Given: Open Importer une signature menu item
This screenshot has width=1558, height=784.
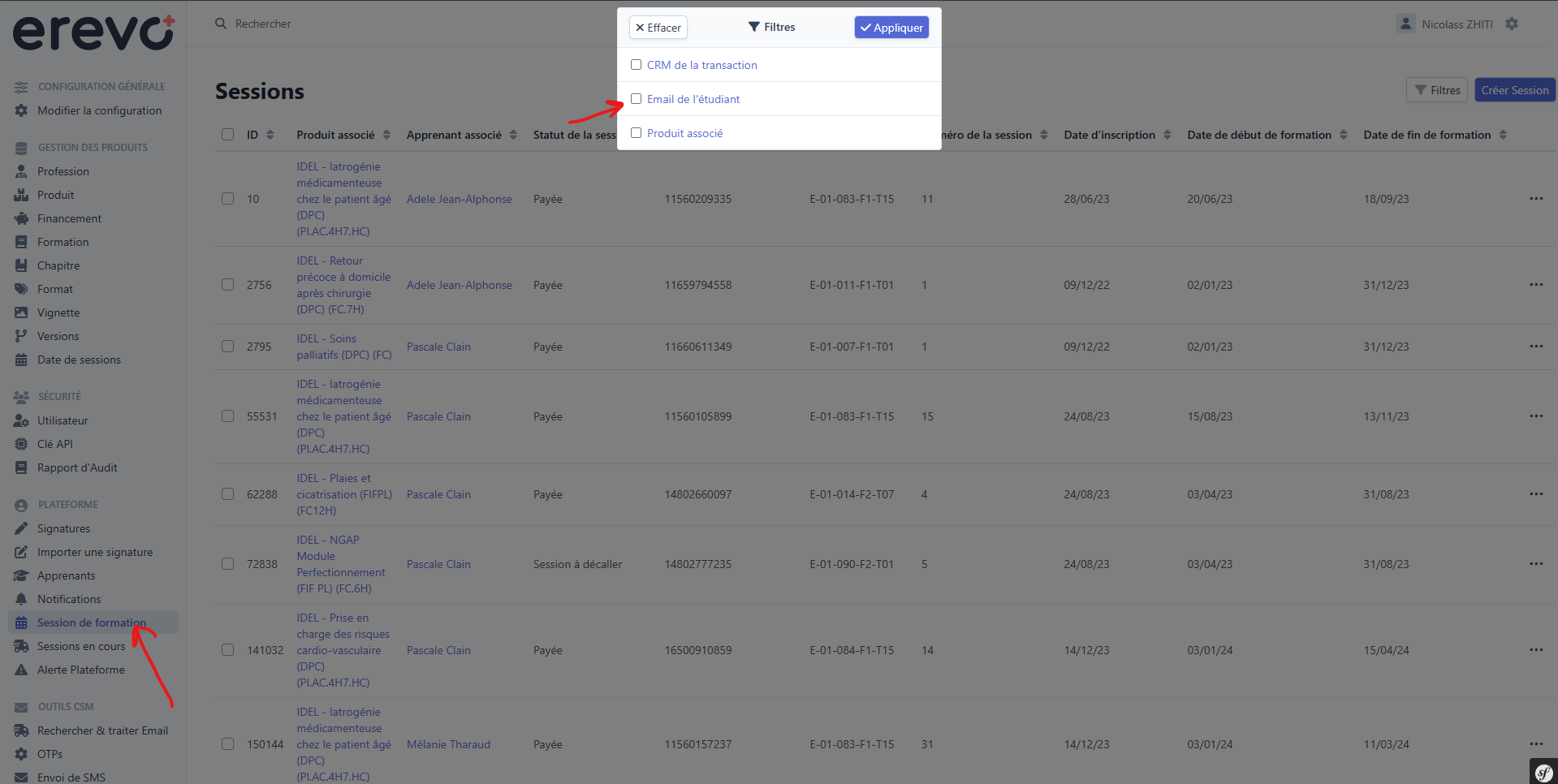Looking at the screenshot, I should [x=95, y=552].
